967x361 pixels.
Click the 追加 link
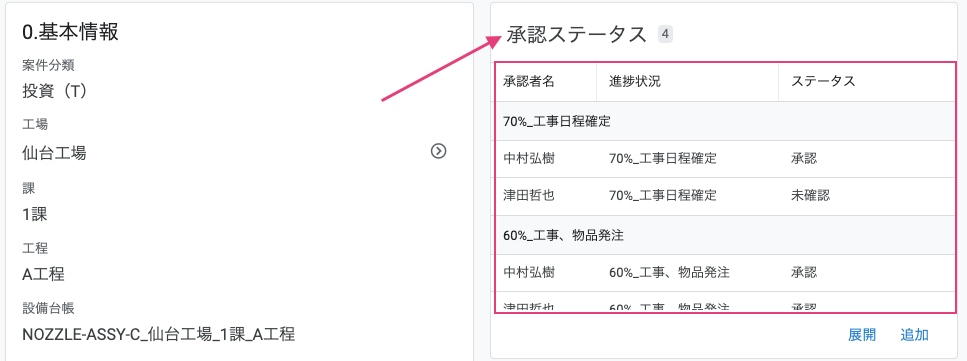tap(914, 335)
